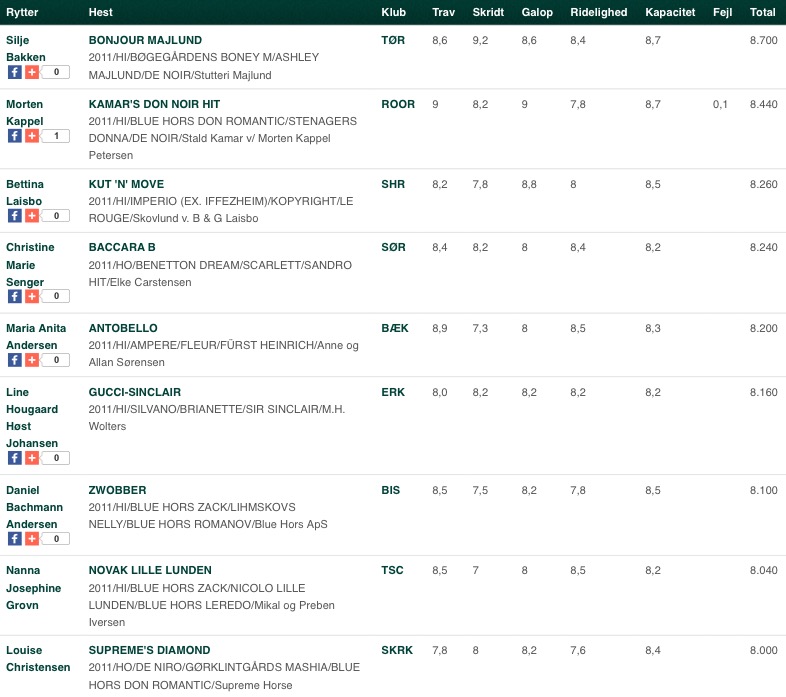Screen dimensions: 786x697
Task: Share Christine Marie Senger on Facebook
Action: (15, 296)
